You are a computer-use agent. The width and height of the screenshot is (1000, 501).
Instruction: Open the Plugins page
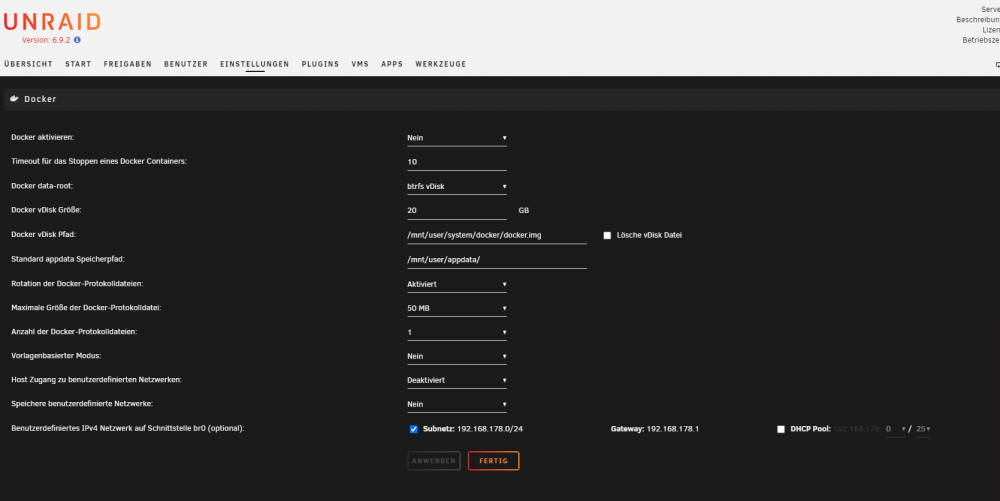320,64
